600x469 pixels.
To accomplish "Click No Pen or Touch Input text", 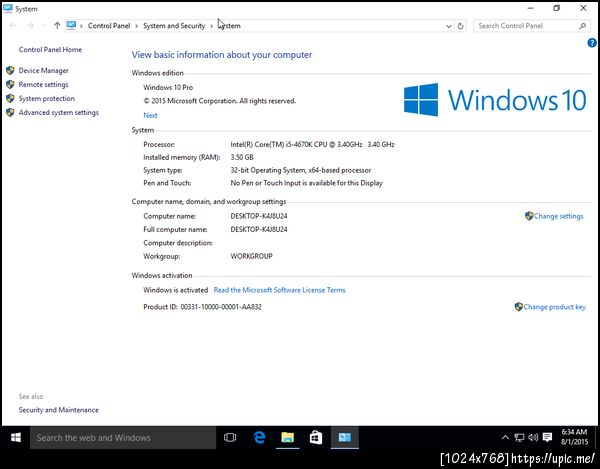I will tap(307, 183).
